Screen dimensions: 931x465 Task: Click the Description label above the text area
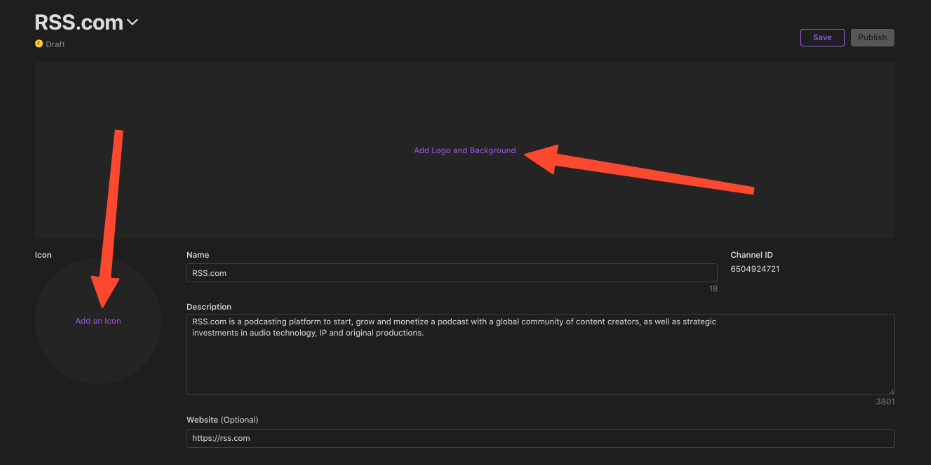pos(208,306)
